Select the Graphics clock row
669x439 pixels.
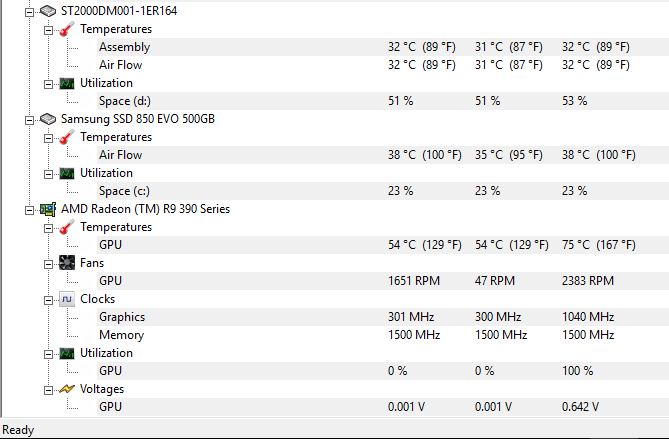click(x=121, y=317)
